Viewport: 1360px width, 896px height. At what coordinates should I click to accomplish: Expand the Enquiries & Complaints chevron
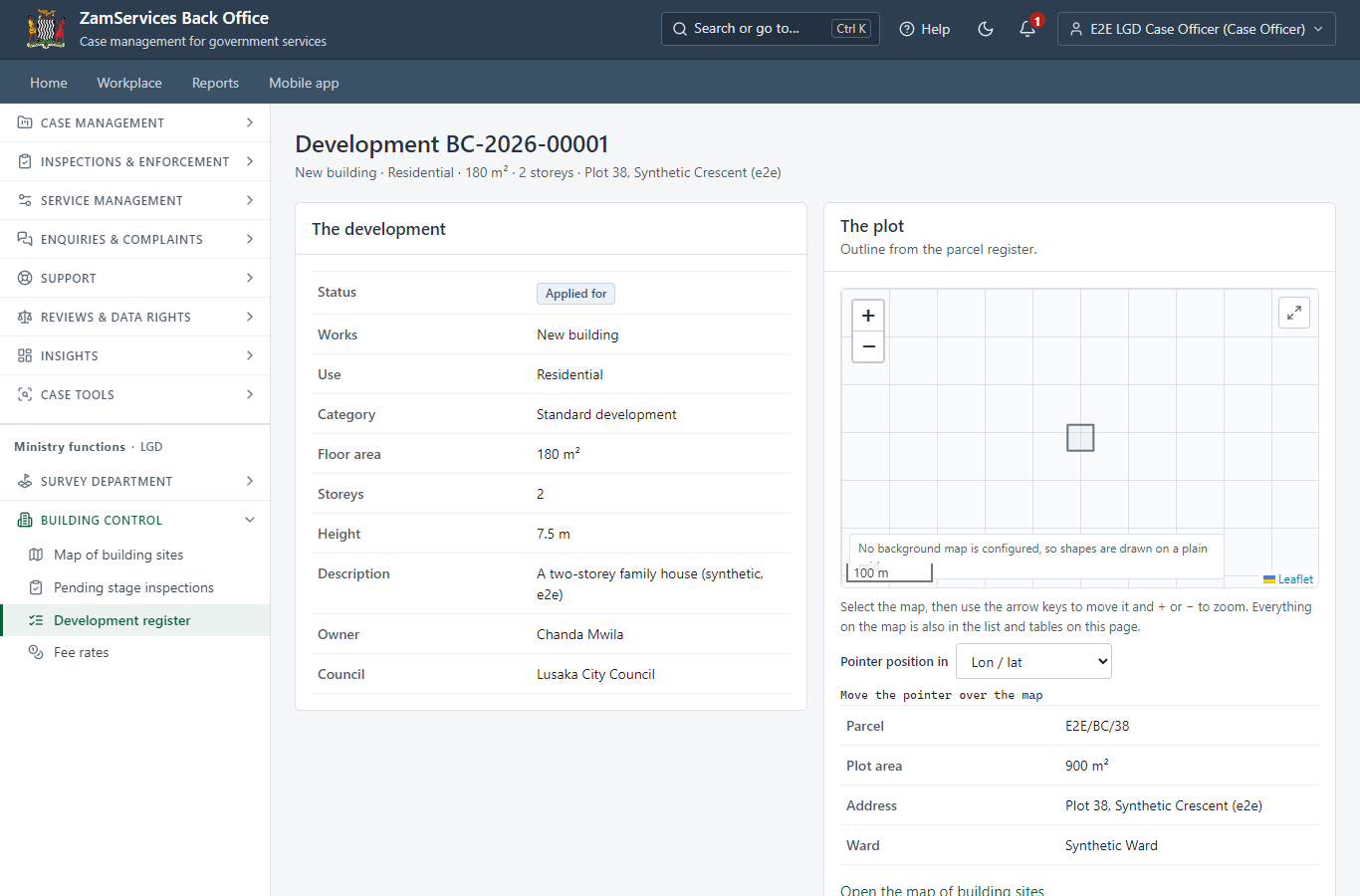250,239
